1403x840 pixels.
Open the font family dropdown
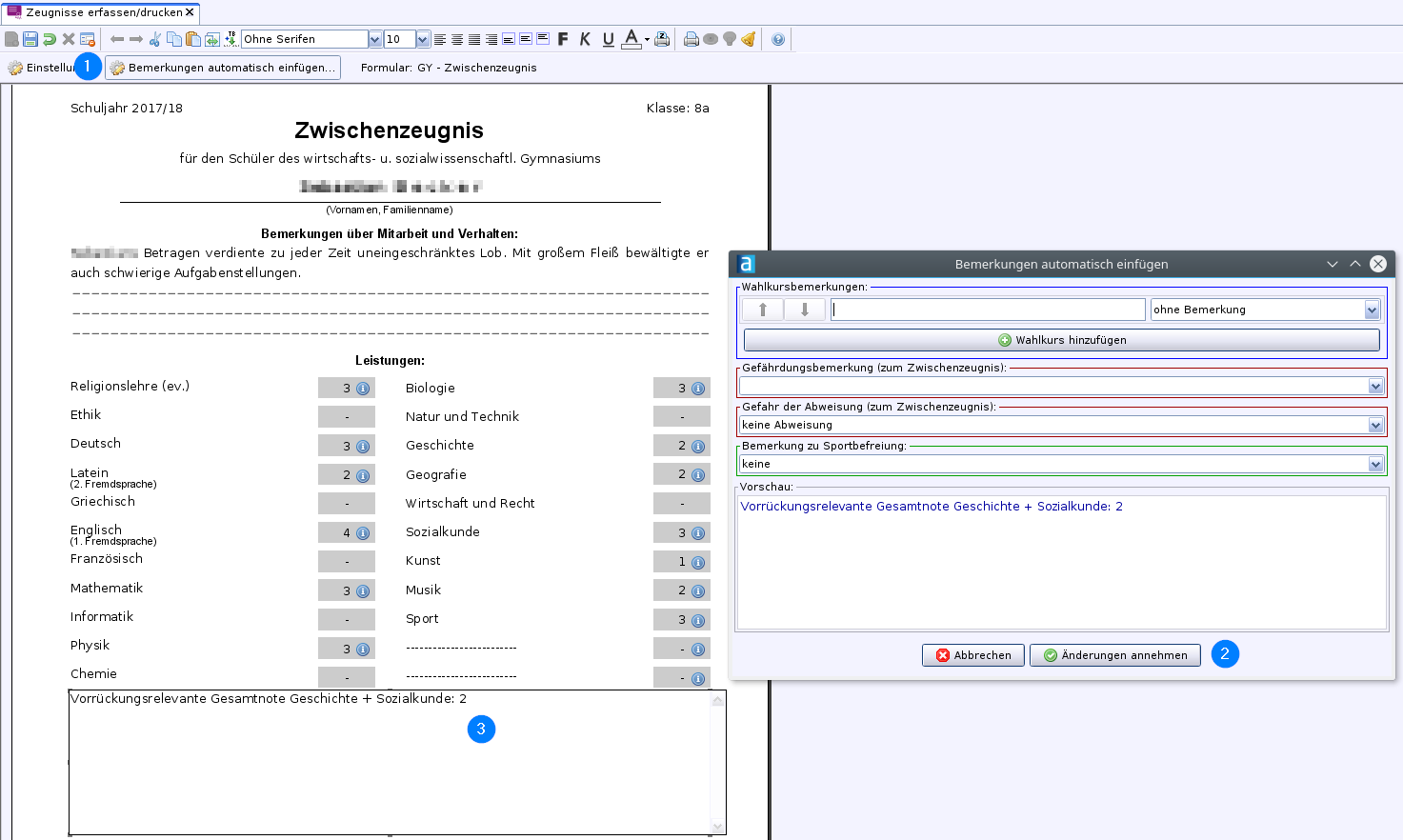375,39
